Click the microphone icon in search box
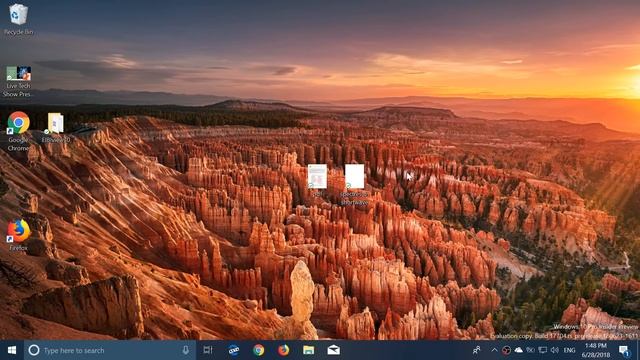Image resolution: width=640 pixels, height=360 pixels. point(186,350)
